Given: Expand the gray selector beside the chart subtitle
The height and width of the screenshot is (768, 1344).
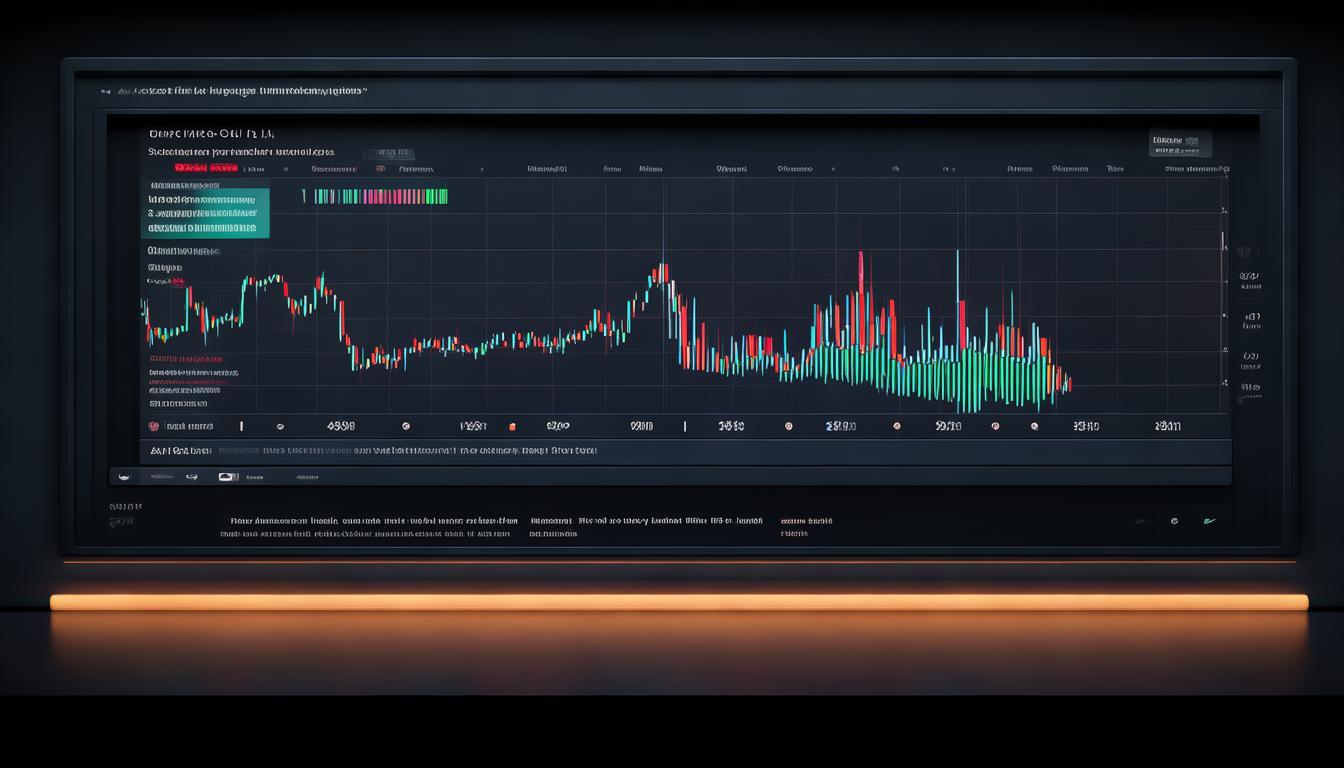Looking at the screenshot, I should (388, 154).
